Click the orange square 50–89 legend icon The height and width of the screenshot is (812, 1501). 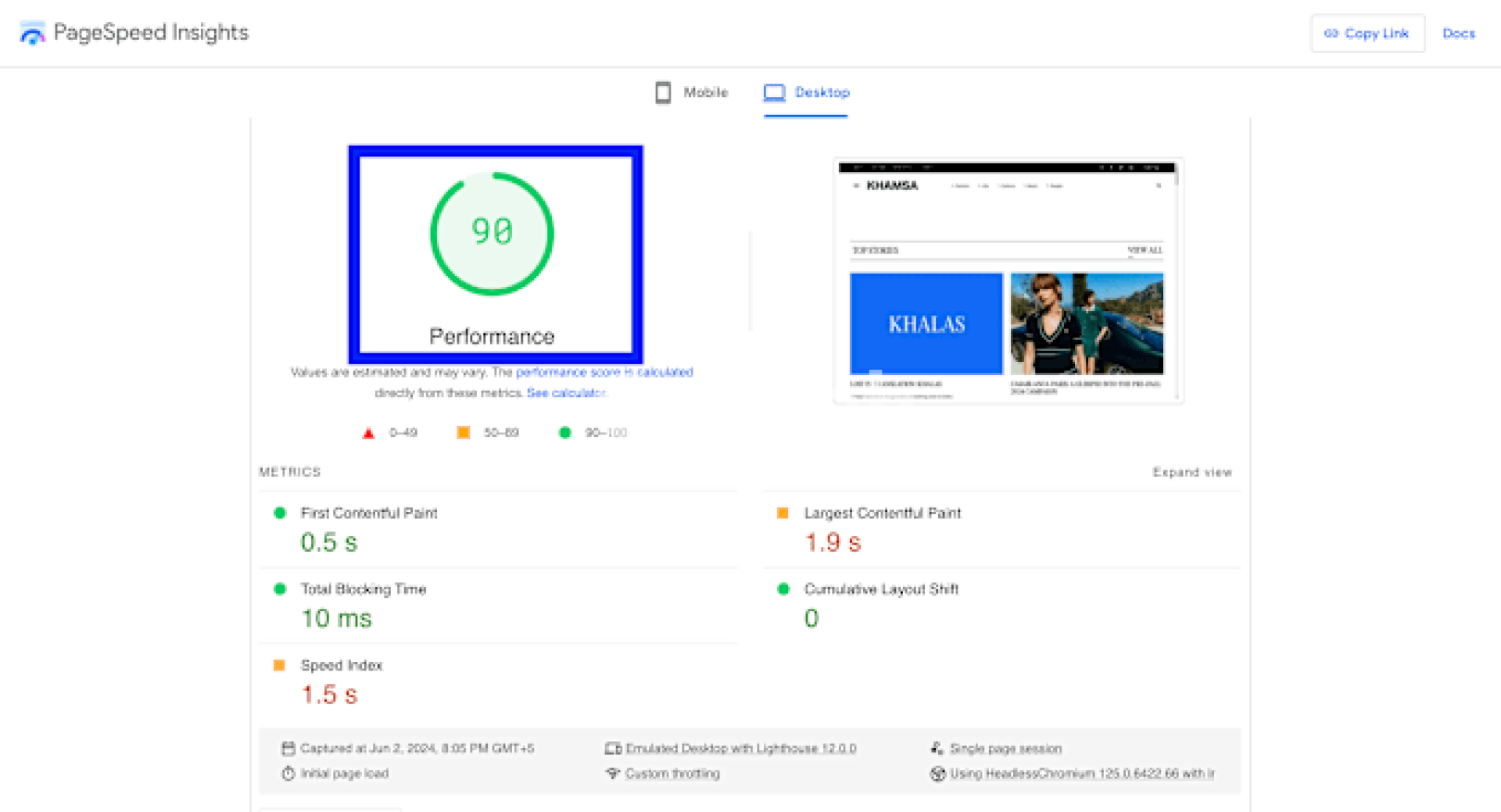(464, 433)
